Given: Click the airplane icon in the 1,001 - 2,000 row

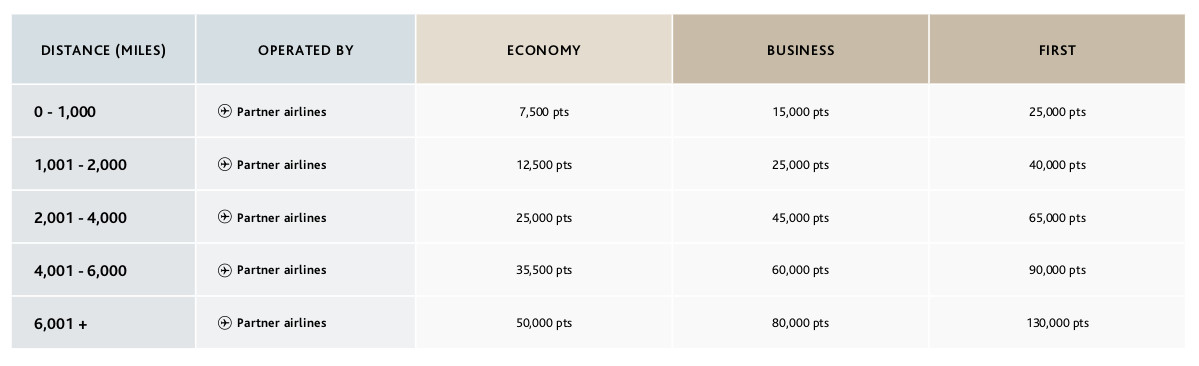Looking at the screenshot, I should [x=224, y=164].
